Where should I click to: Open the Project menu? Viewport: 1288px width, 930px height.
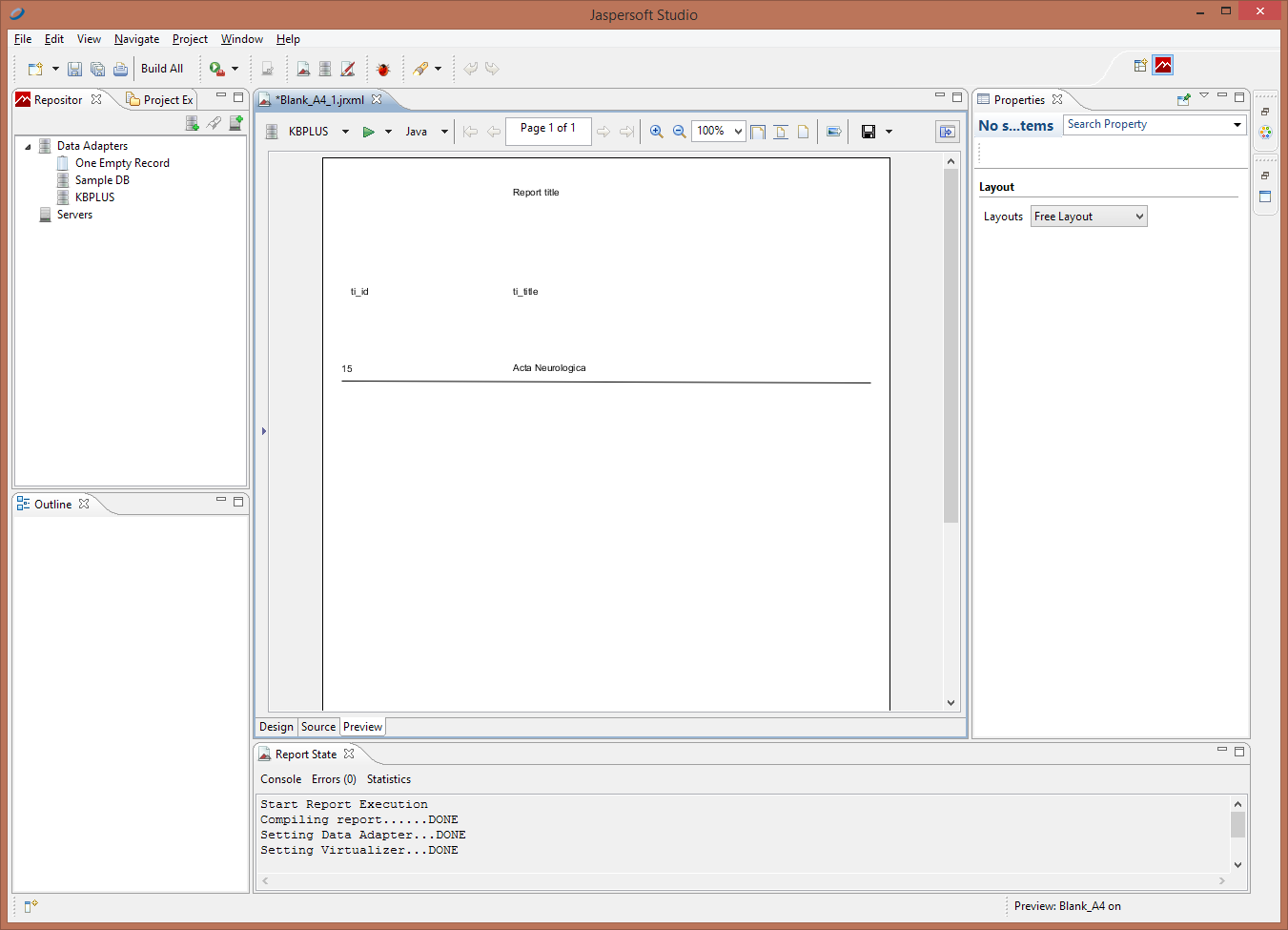(190, 39)
